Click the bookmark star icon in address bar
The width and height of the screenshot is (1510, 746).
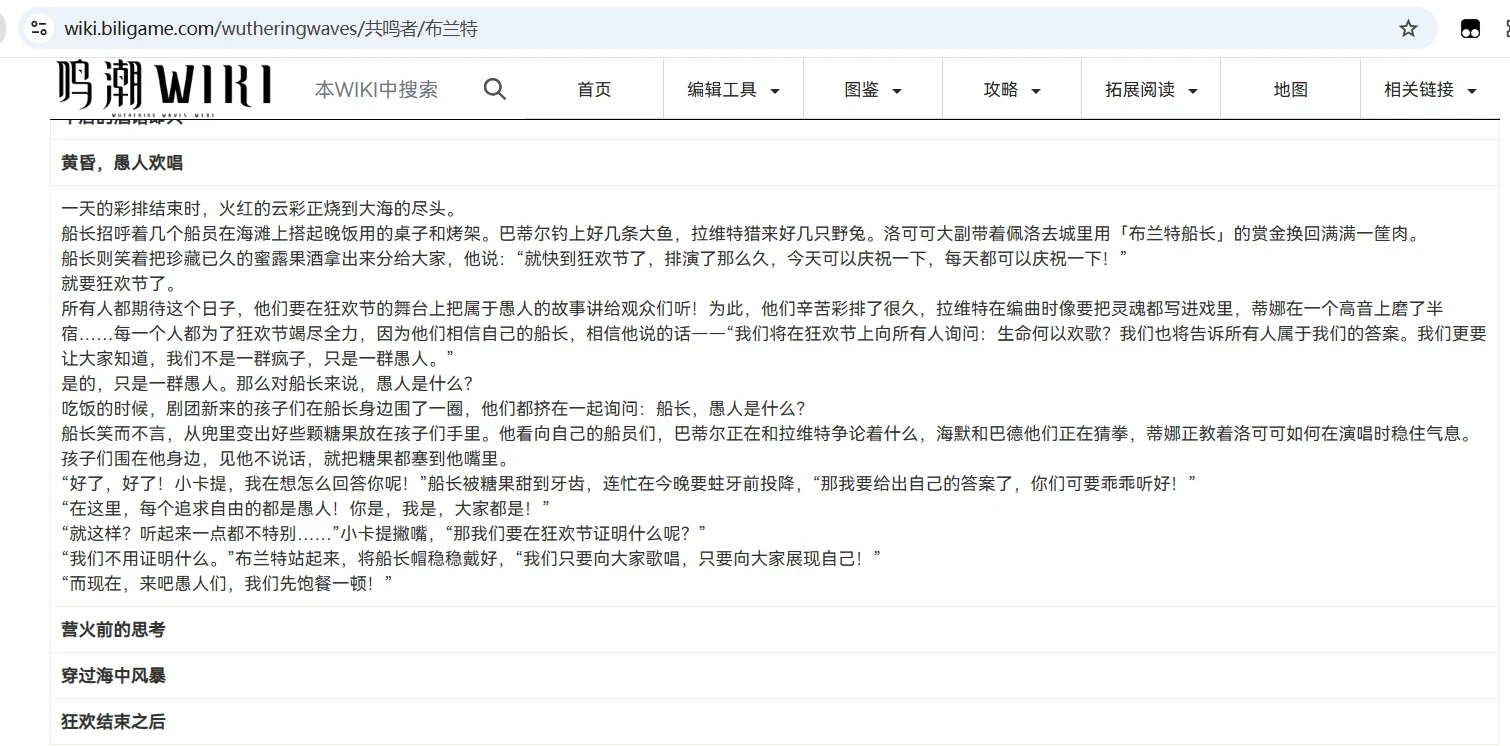[x=1408, y=29]
